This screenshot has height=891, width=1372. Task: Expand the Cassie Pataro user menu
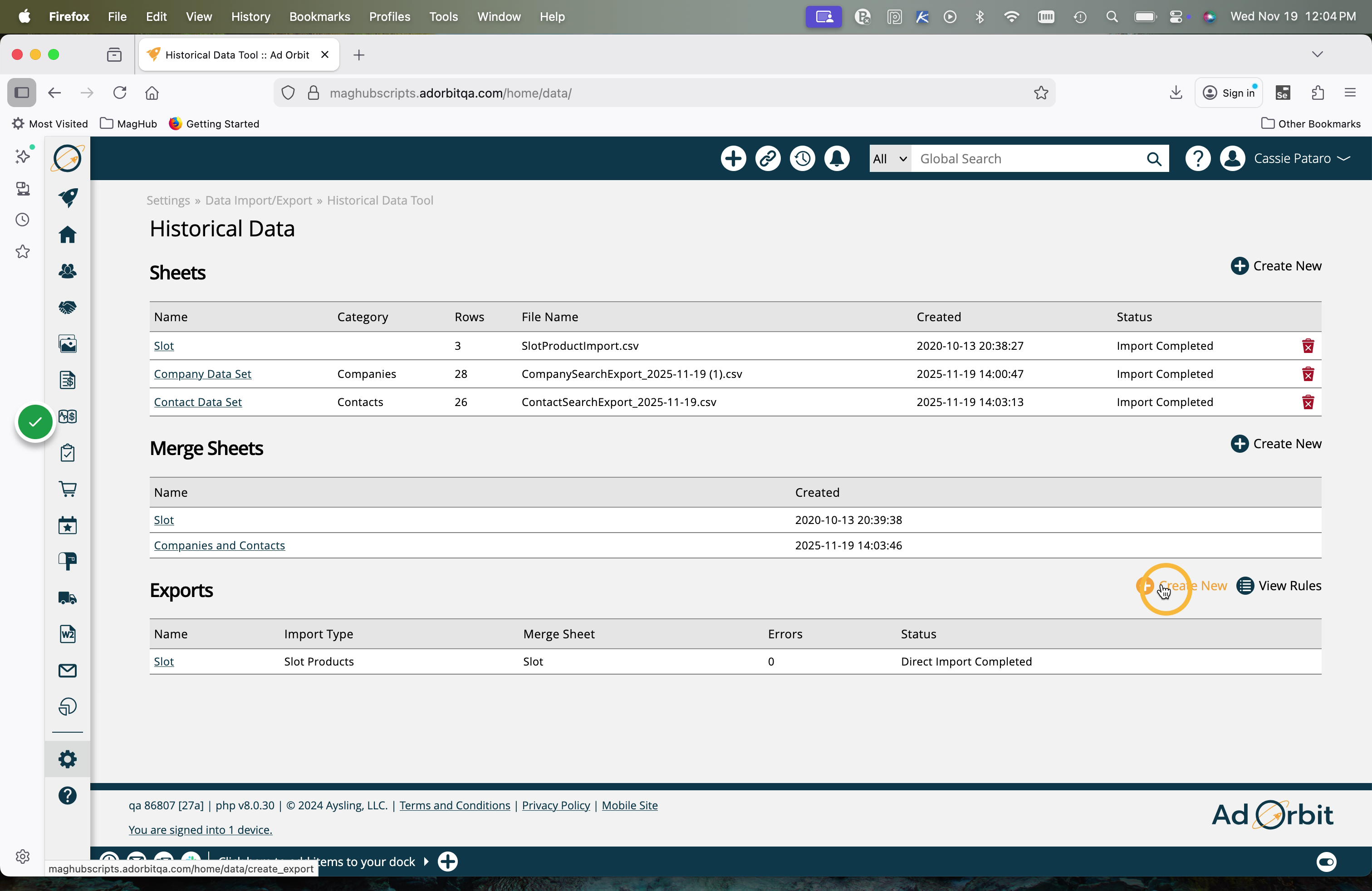pos(1301,158)
